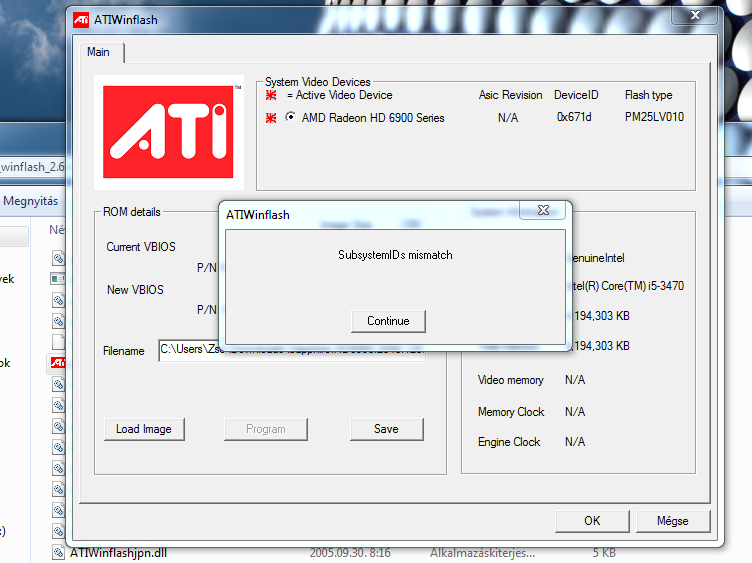The height and width of the screenshot is (563, 752).
Task: Click the Engine Clock label
Action: click(x=509, y=442)
